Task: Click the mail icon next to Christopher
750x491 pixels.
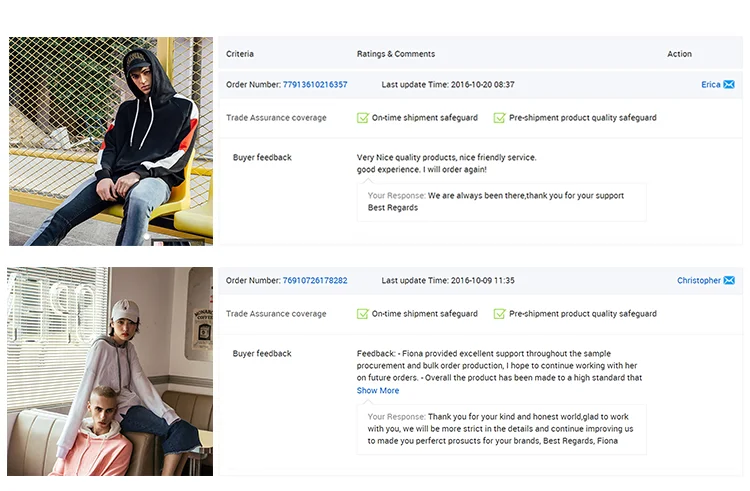Action: [x=729, y=281]
